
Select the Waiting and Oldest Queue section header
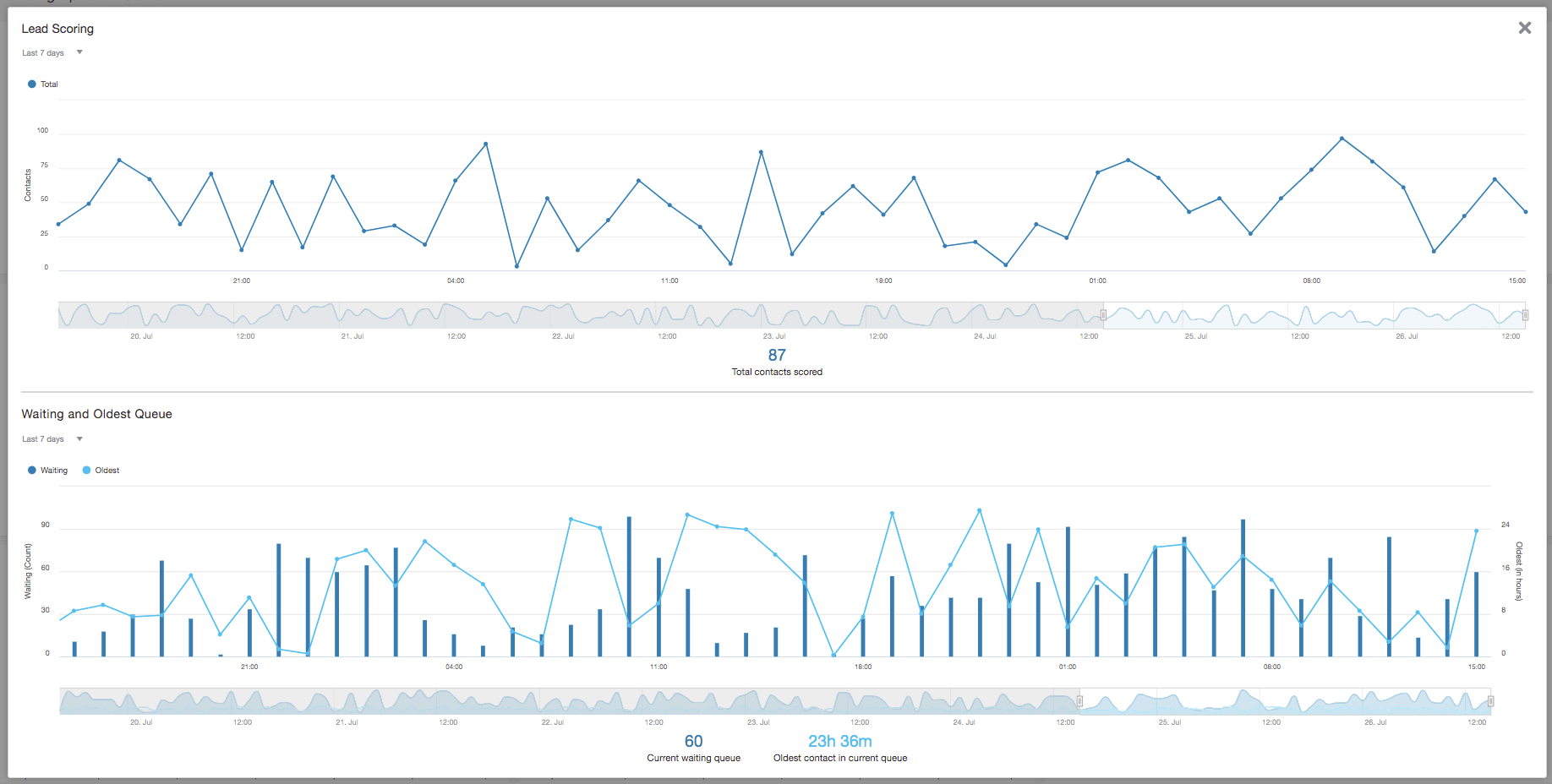[96, 413]
